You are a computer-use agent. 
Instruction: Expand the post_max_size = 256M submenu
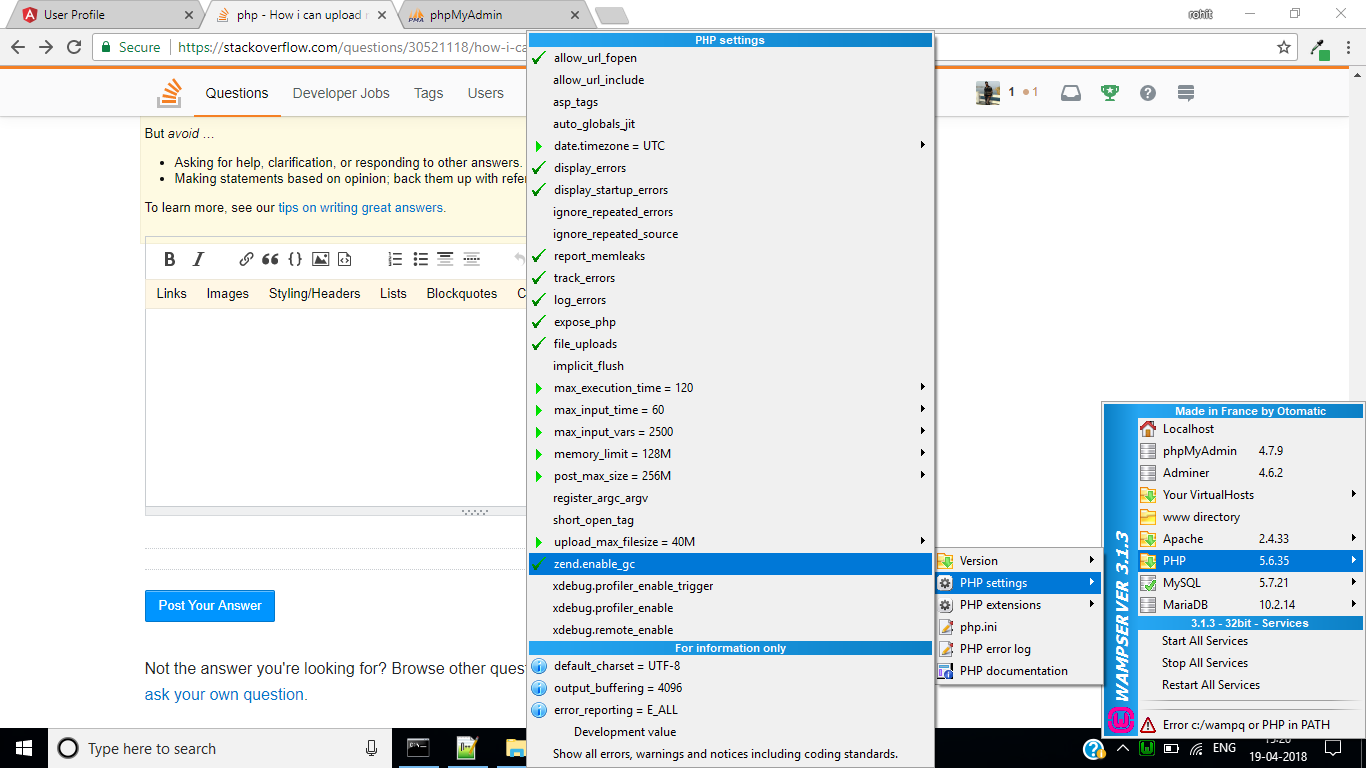tap(730, 476)
